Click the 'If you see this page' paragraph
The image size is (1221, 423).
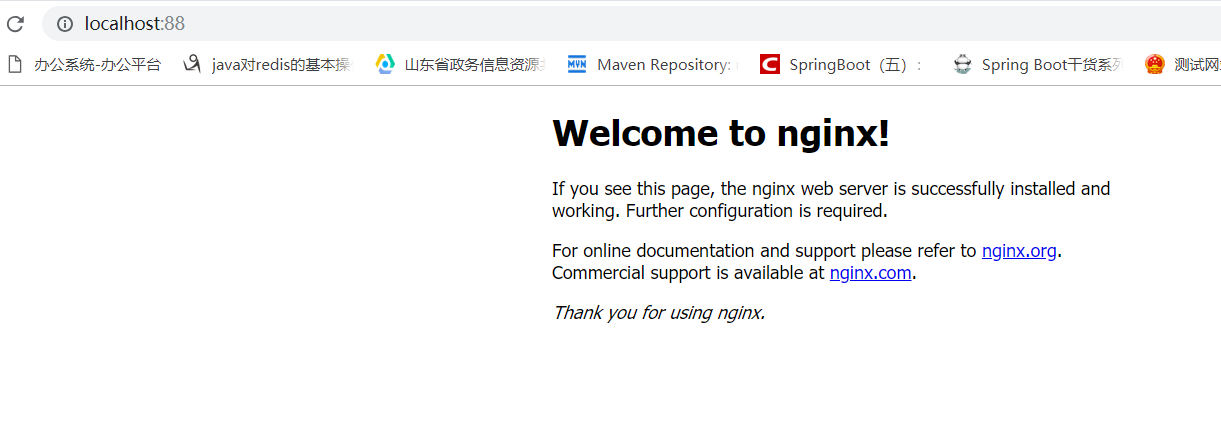tap(831, 200)
